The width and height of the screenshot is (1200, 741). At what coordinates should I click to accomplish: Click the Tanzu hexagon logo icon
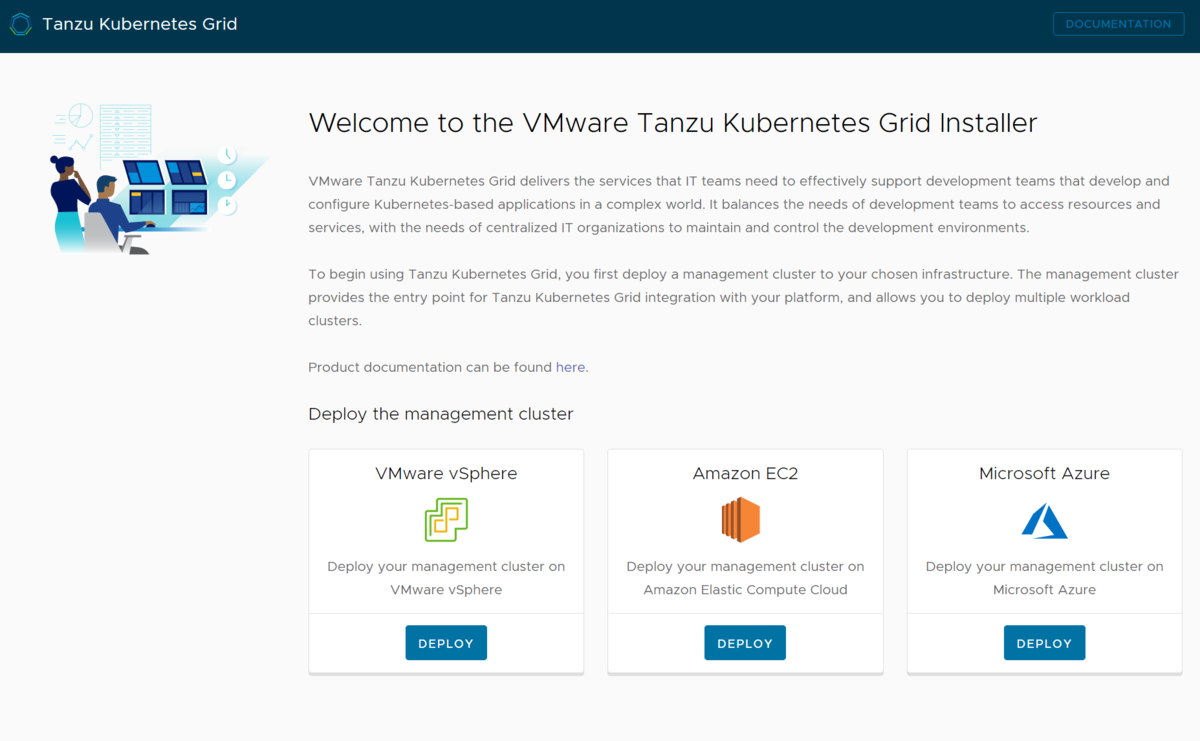[x=20, y=24]
